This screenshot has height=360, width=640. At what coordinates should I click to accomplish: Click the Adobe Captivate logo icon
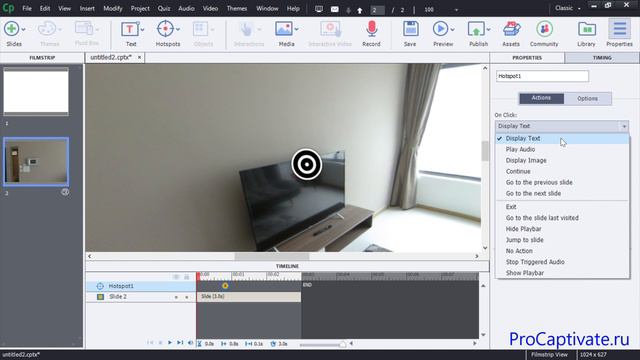pyautogui.click(x=8, y=8)
